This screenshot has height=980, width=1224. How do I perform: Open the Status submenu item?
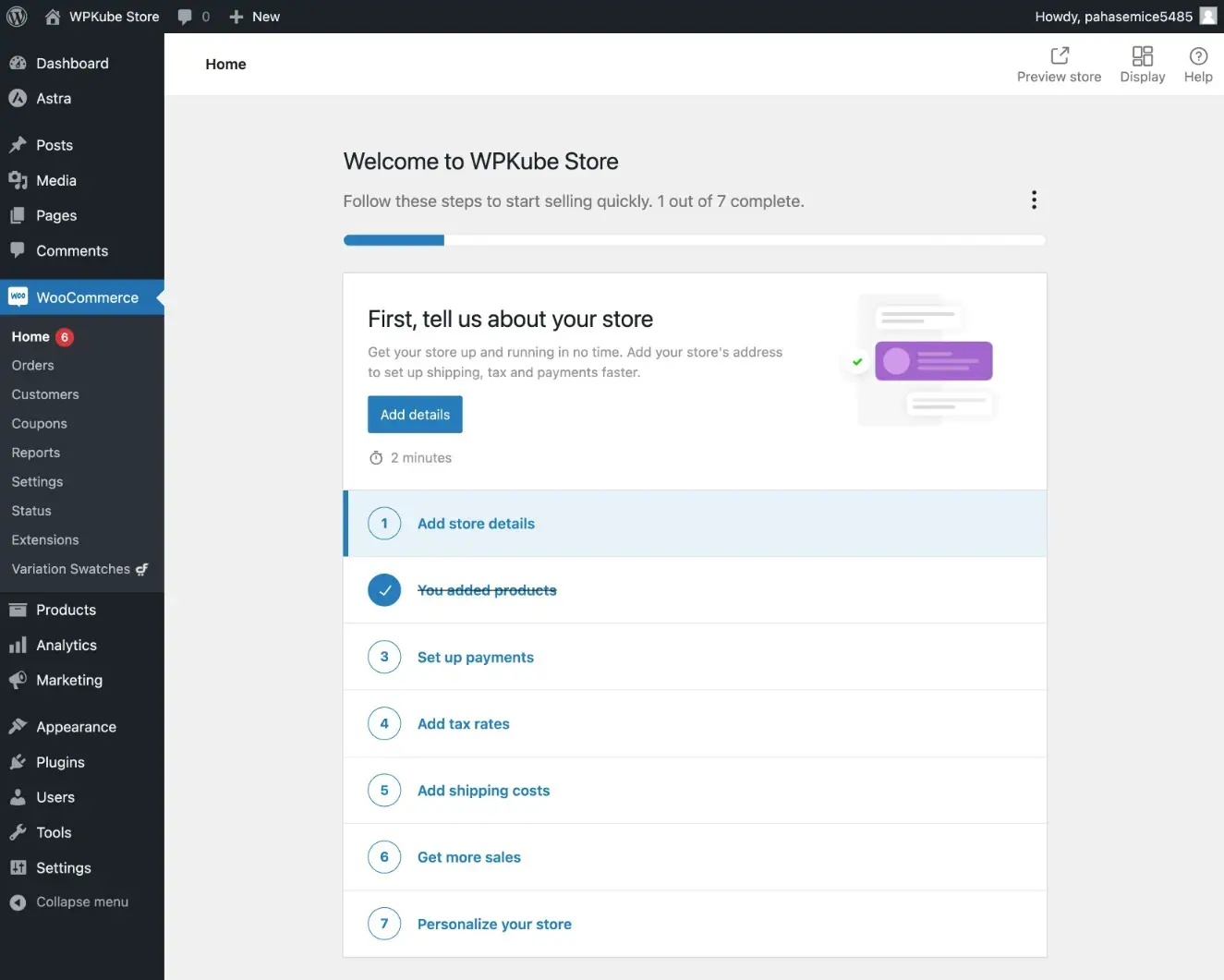pyautogui.click(x=31, y=511)
